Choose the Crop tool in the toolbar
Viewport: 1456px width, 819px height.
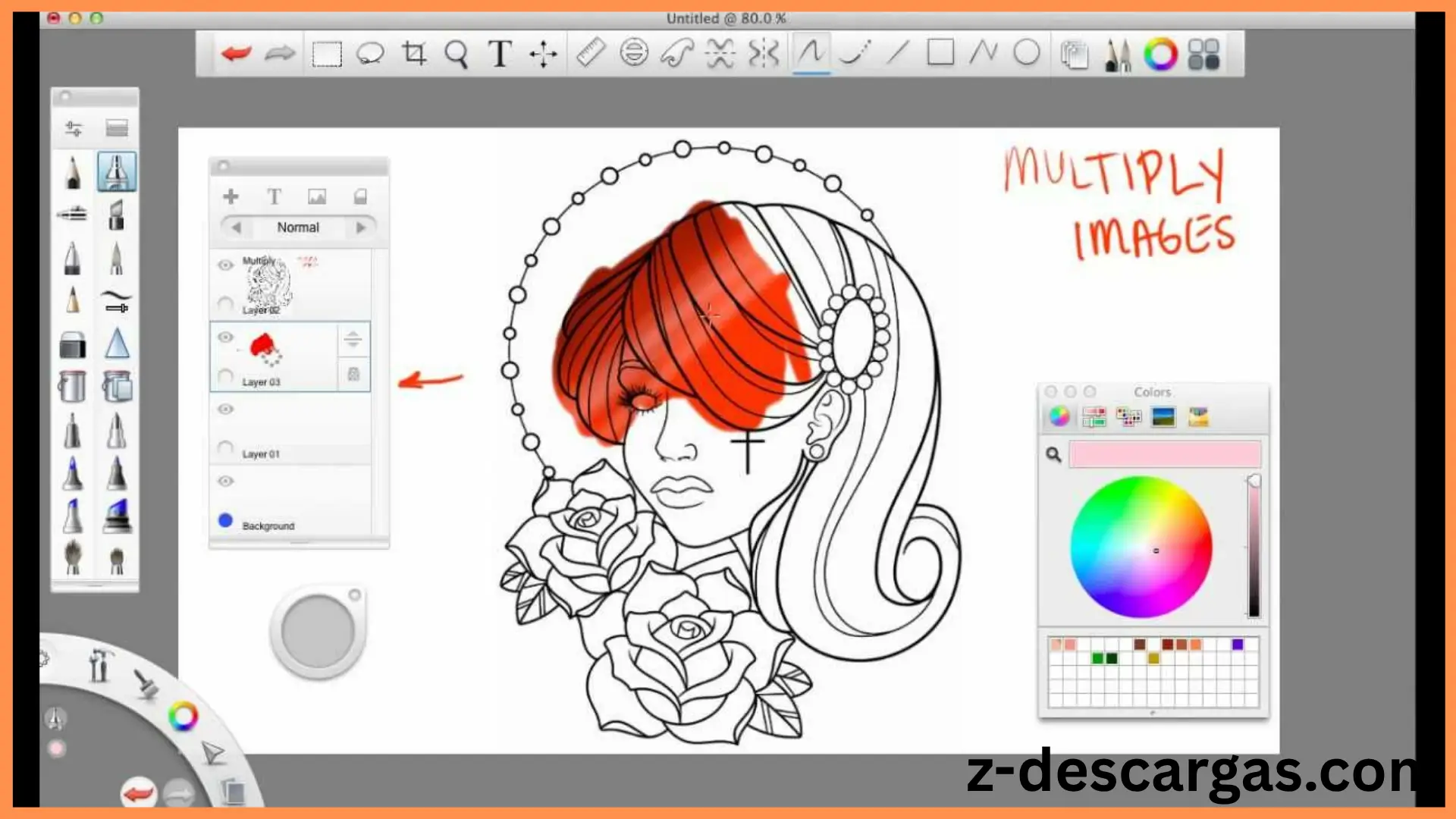point(414,54)
